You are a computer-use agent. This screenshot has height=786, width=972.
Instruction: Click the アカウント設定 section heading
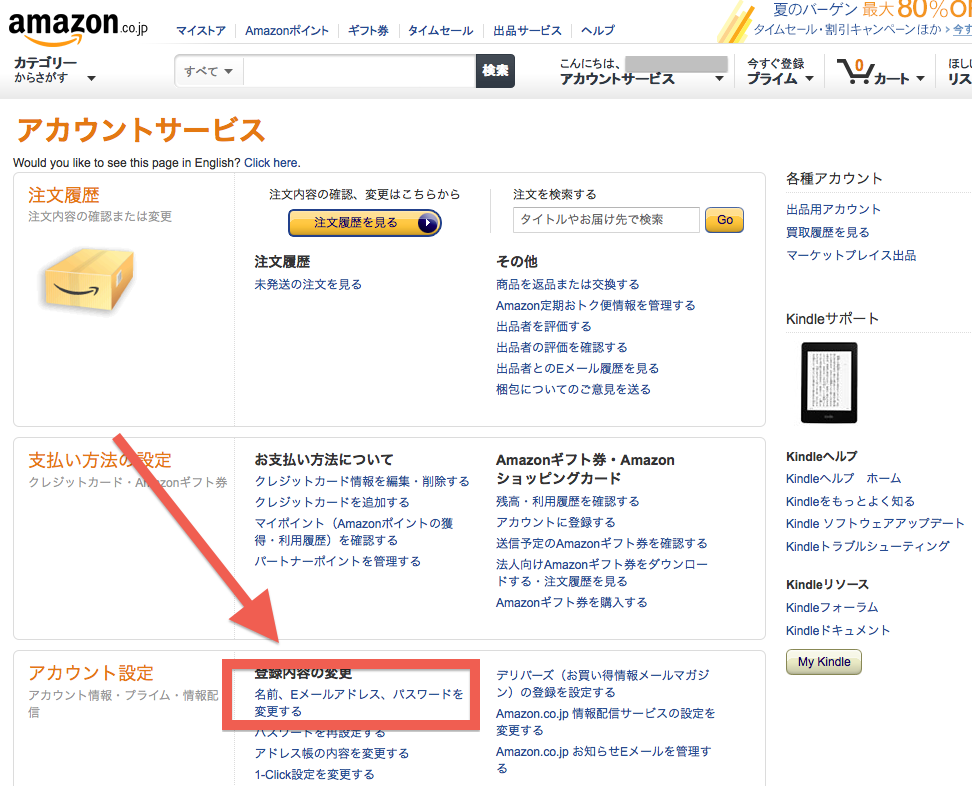coord(91,673)
